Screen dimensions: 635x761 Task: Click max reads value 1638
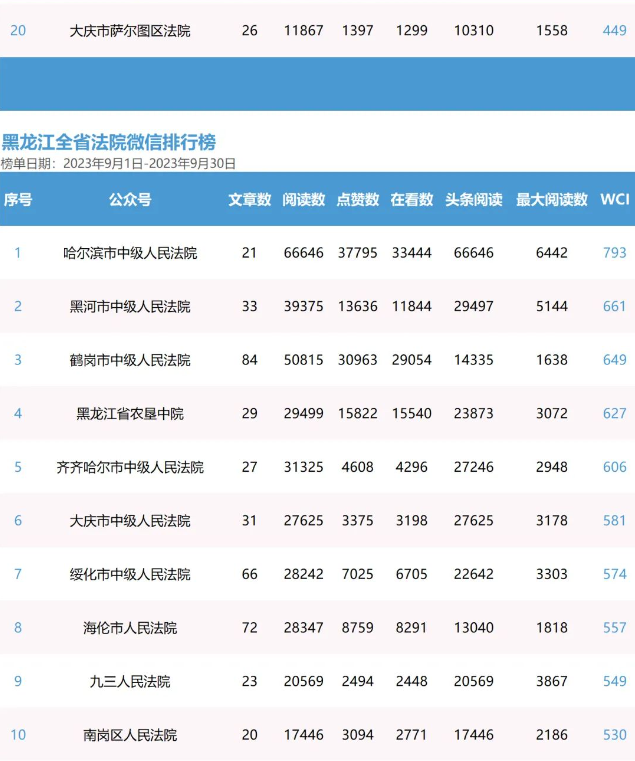(x=551, y=360)
